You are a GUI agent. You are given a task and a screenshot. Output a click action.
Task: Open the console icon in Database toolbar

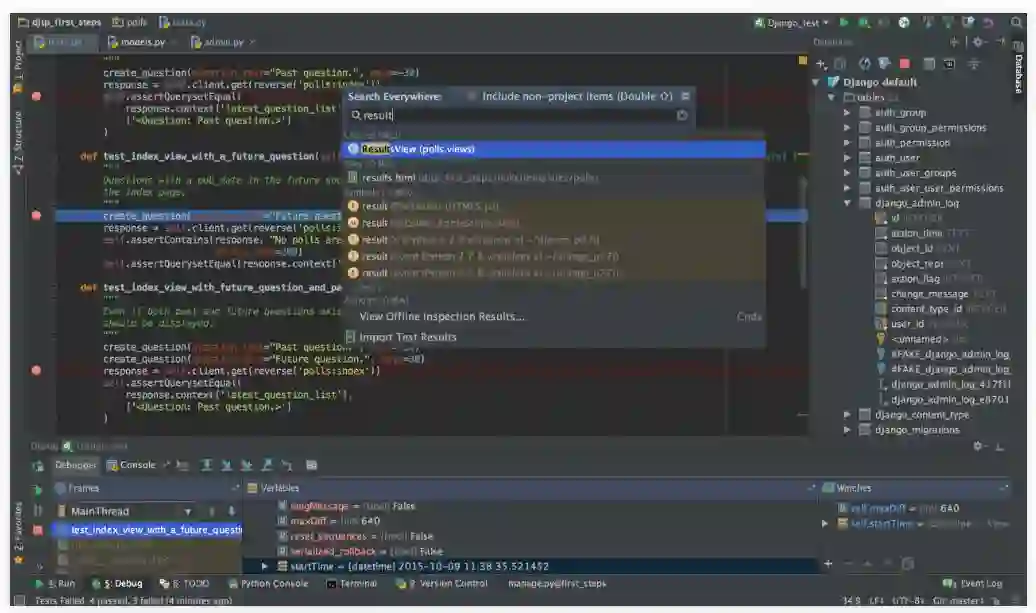(x=949, y=64)
